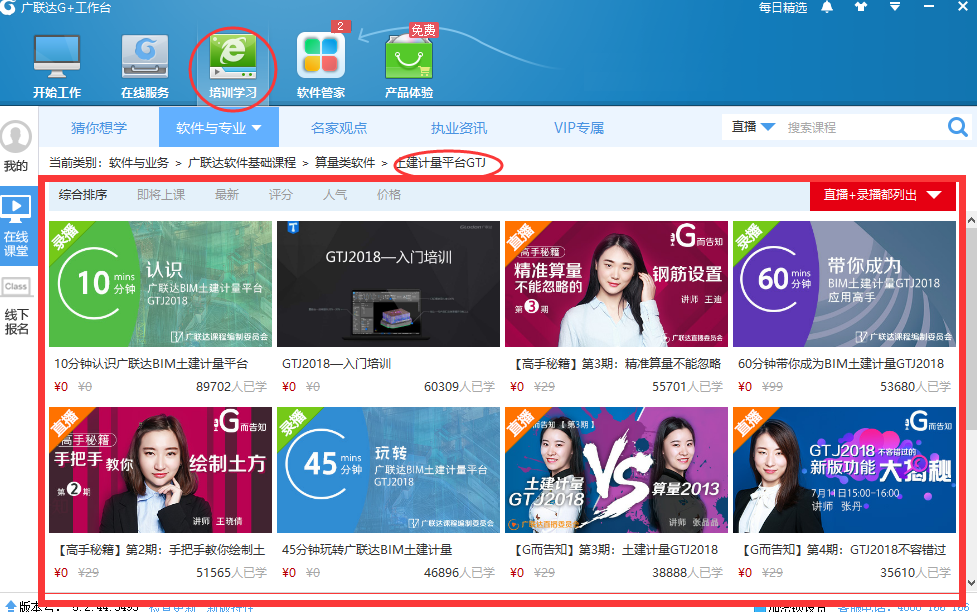Click the 软件与业务 breadcrumb link
The image size is (977, 612).
(x=139, y=163)
